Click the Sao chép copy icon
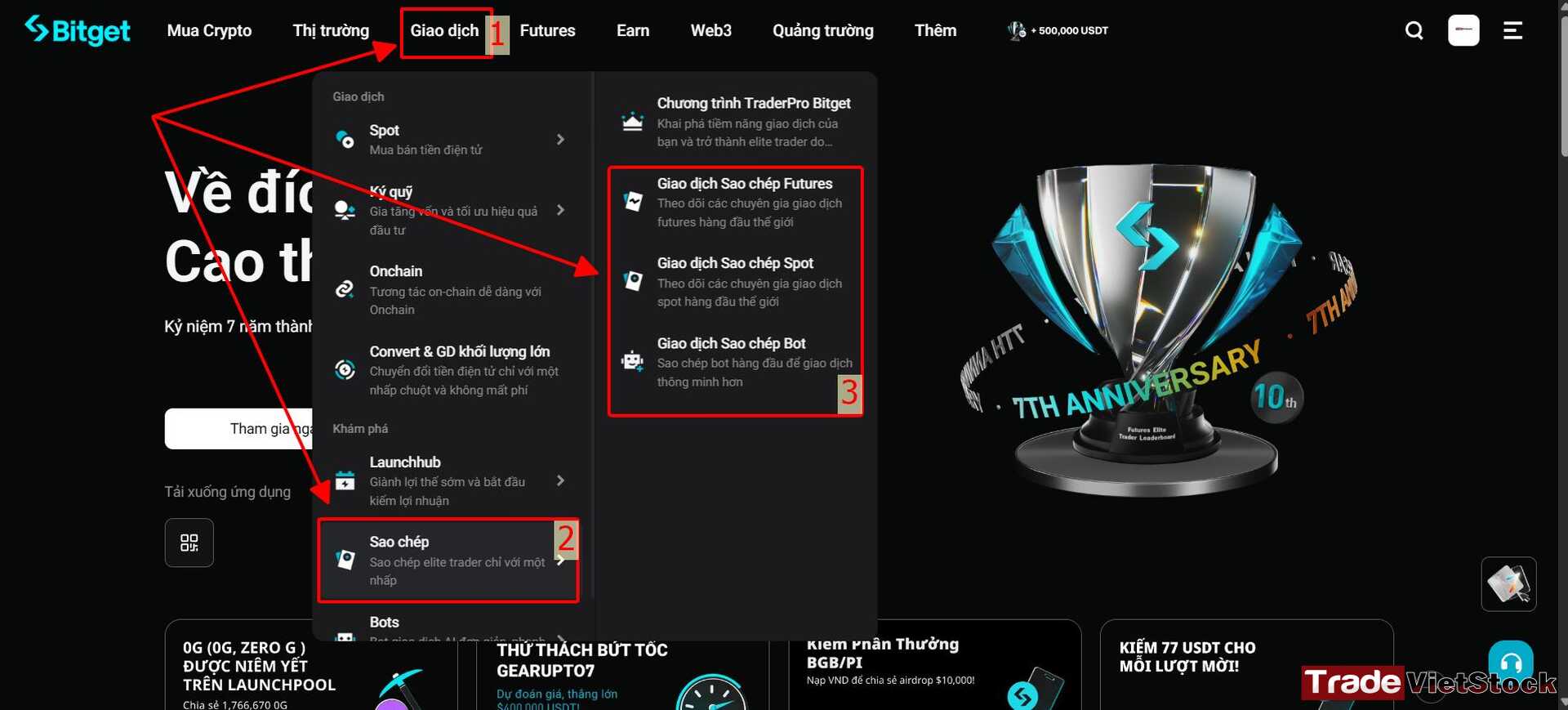The width and height of the screenshot is (1568, 710). (345, 560)
